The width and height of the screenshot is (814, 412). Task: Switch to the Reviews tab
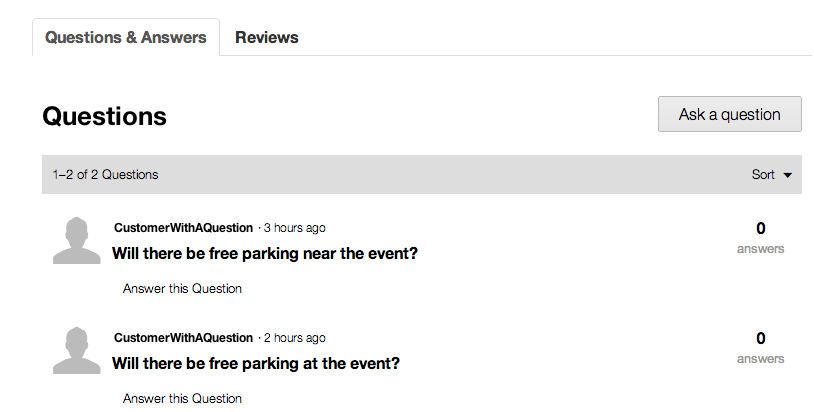(266, 37)
